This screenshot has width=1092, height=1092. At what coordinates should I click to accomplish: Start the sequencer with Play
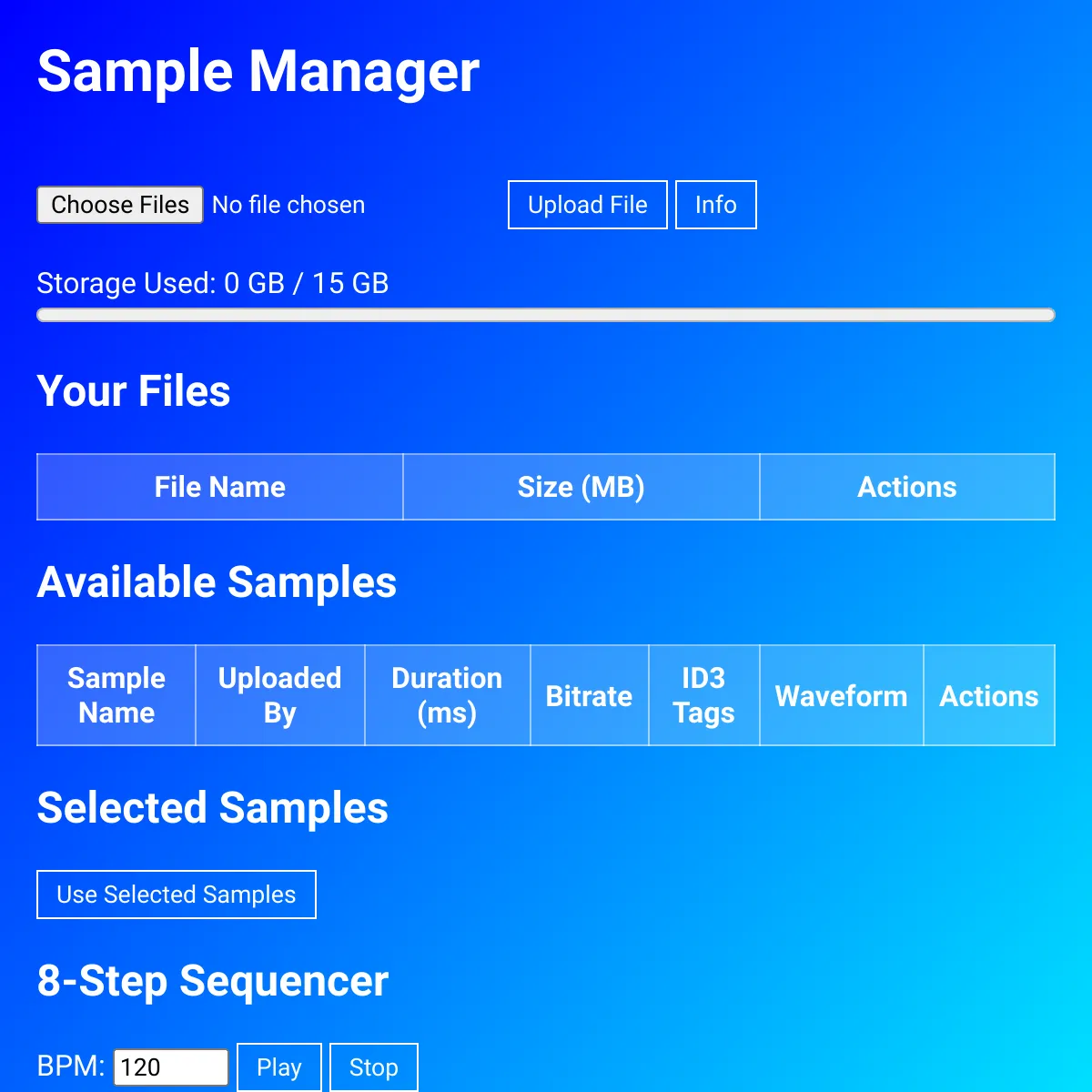[278, 1067]
